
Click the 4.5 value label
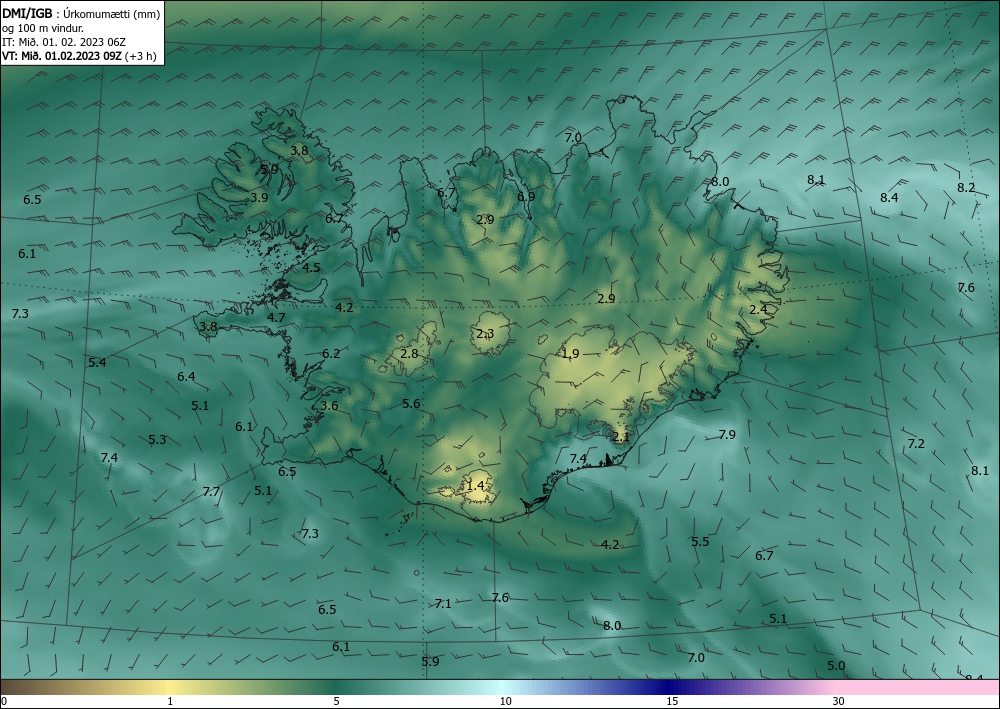point(311,268)
